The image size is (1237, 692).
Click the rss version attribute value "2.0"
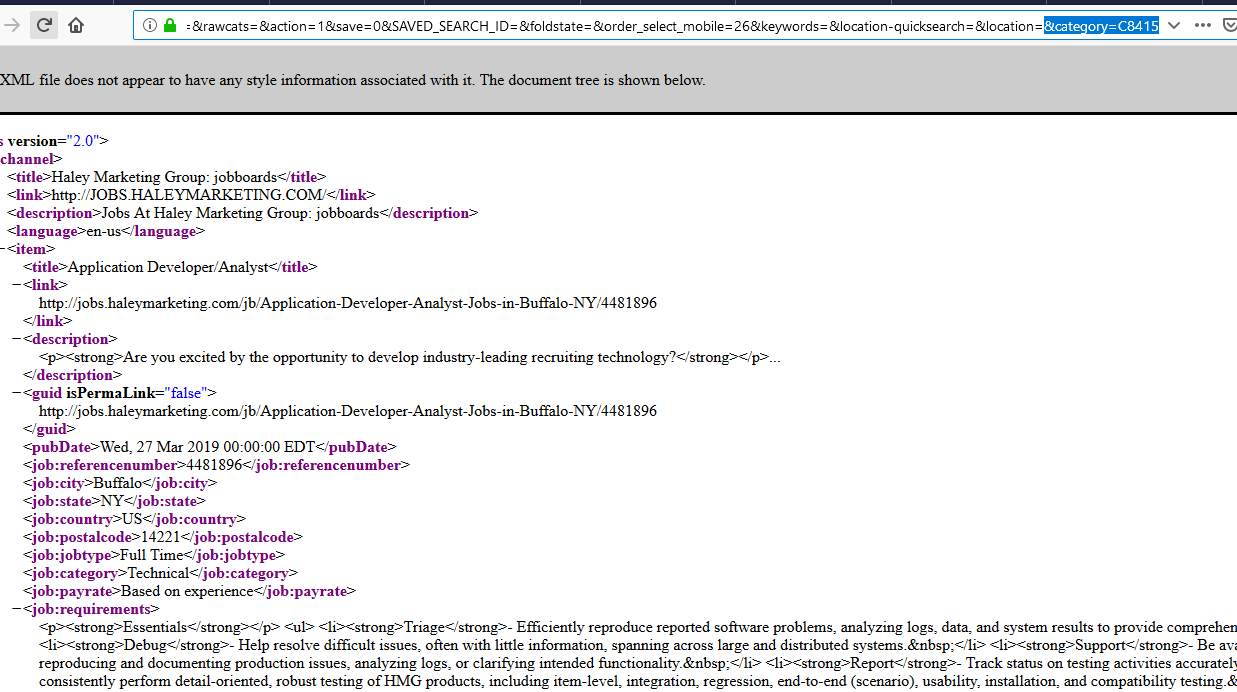coord(81,141)
